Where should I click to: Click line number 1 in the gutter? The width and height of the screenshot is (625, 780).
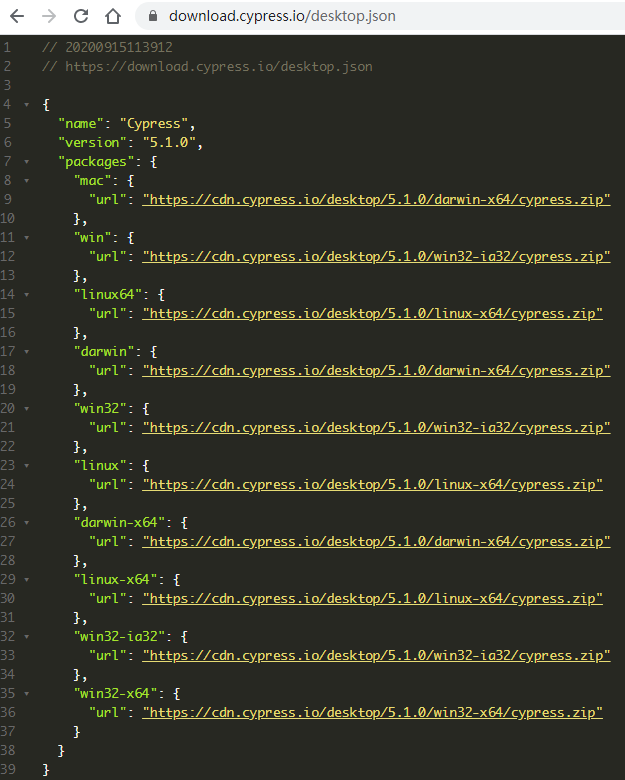7,47
